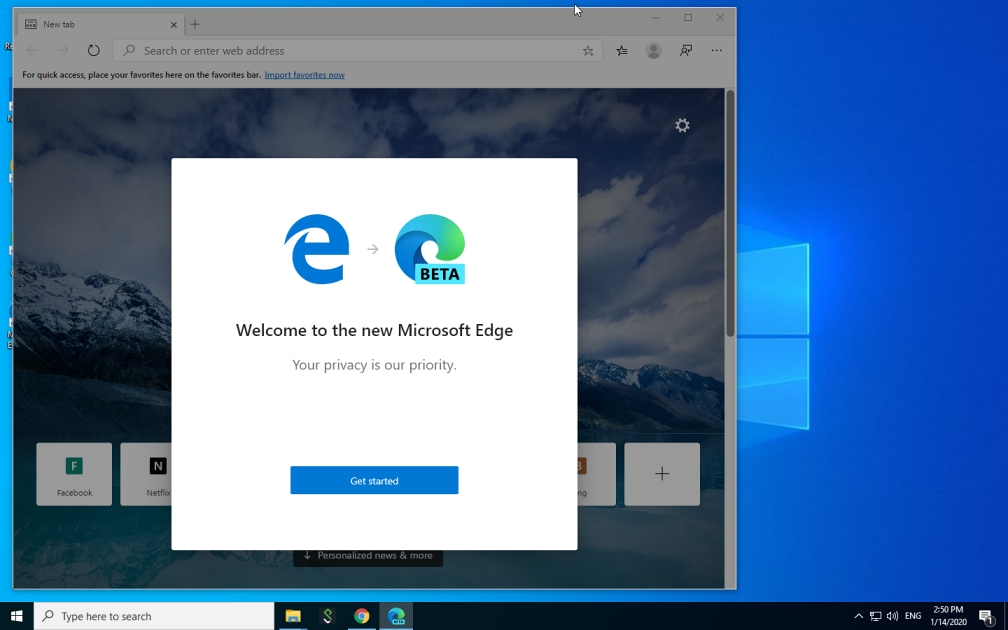Minimize the Edge browser window
Image resolution: width=1008 pixels, height=630 pixels.
[x=656, y=17]
